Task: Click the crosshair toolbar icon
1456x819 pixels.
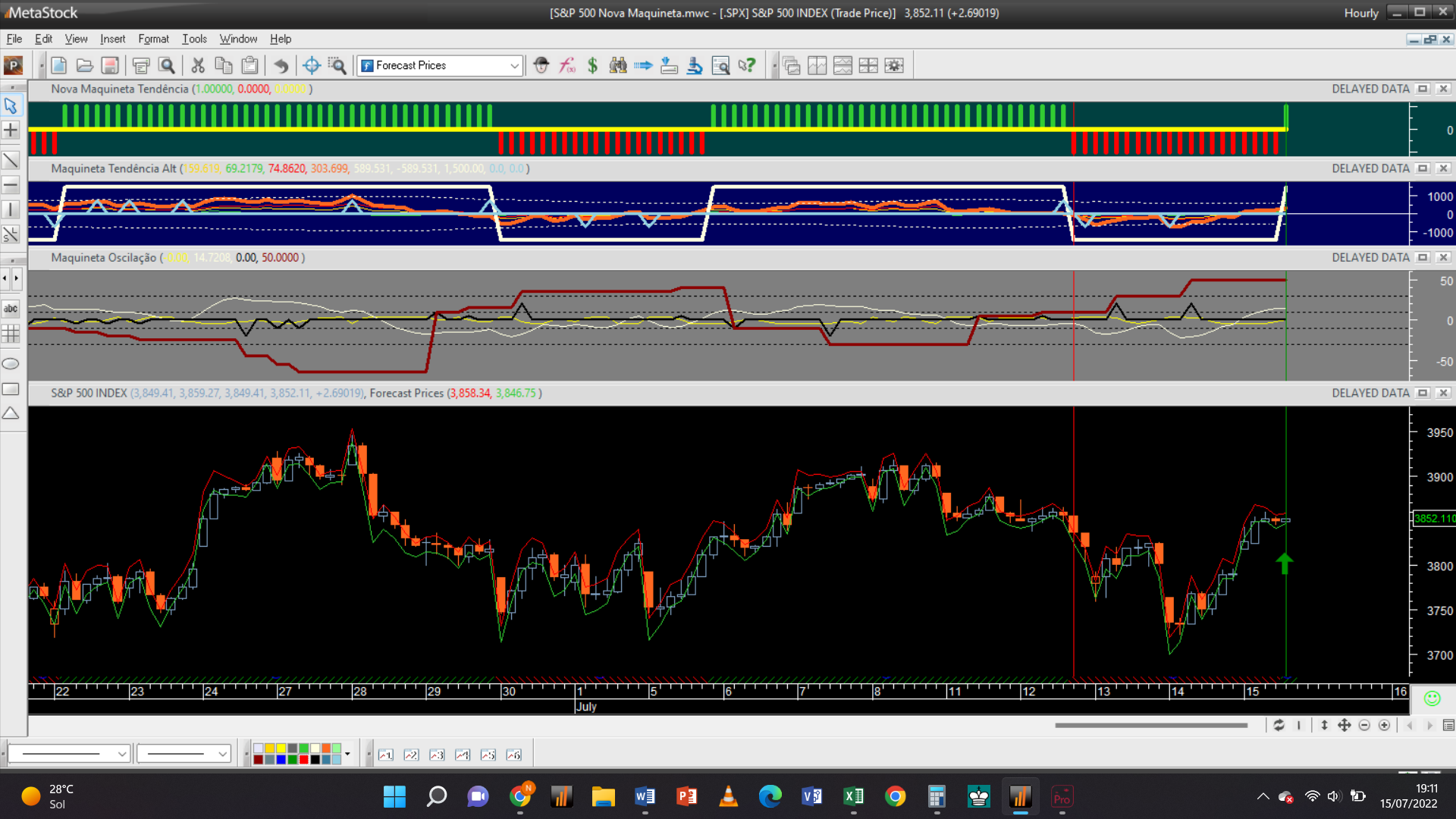Action: pyautogui.click(x=311, y=65)
